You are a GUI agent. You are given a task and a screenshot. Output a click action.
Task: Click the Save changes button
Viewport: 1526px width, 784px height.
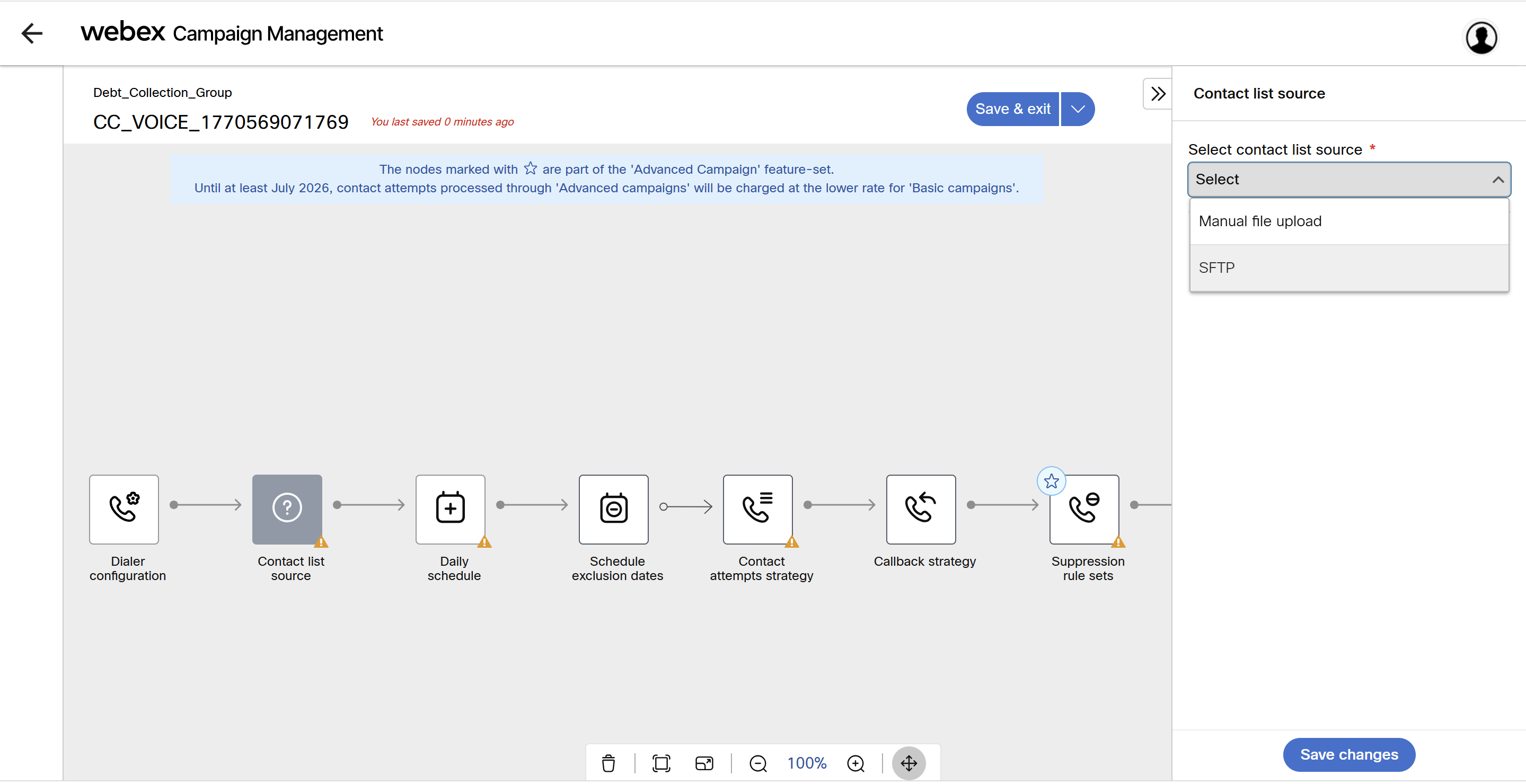pyautogui.click(x=1348, y=754)
